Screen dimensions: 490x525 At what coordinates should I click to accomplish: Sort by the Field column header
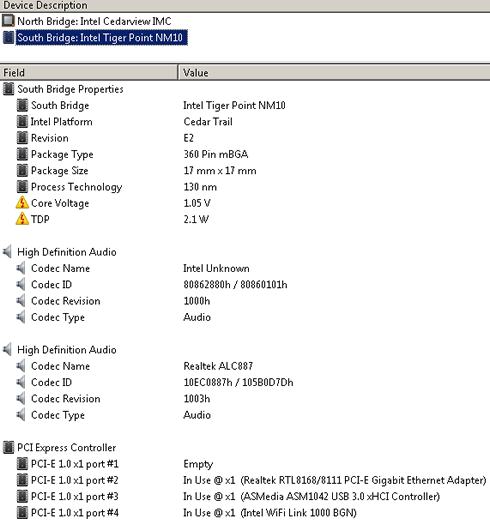(x=89, y=73)
